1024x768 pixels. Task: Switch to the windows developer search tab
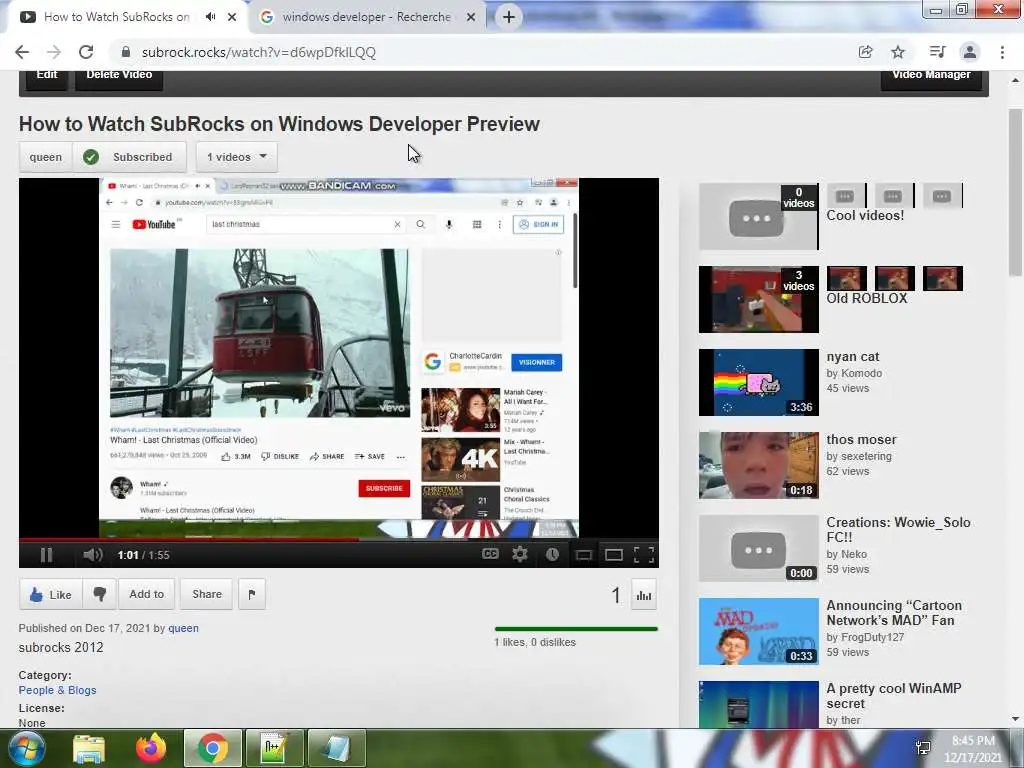(366, 17)
